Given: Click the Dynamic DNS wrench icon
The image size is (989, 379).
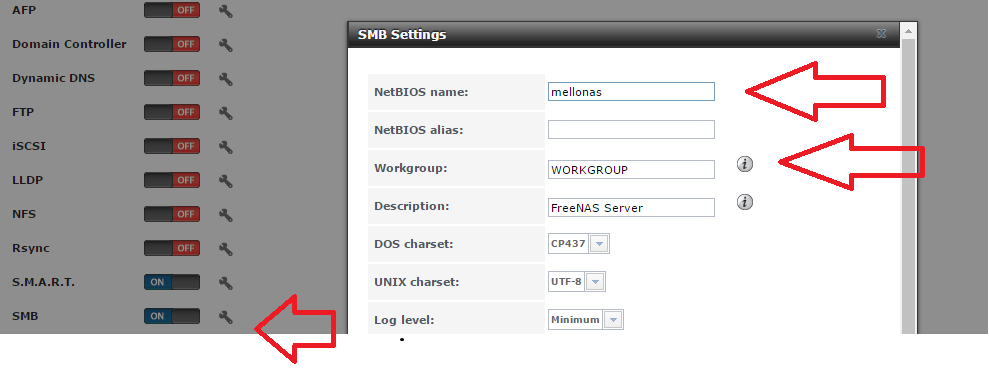Looking at the screenshot, I should click(226, 79).
